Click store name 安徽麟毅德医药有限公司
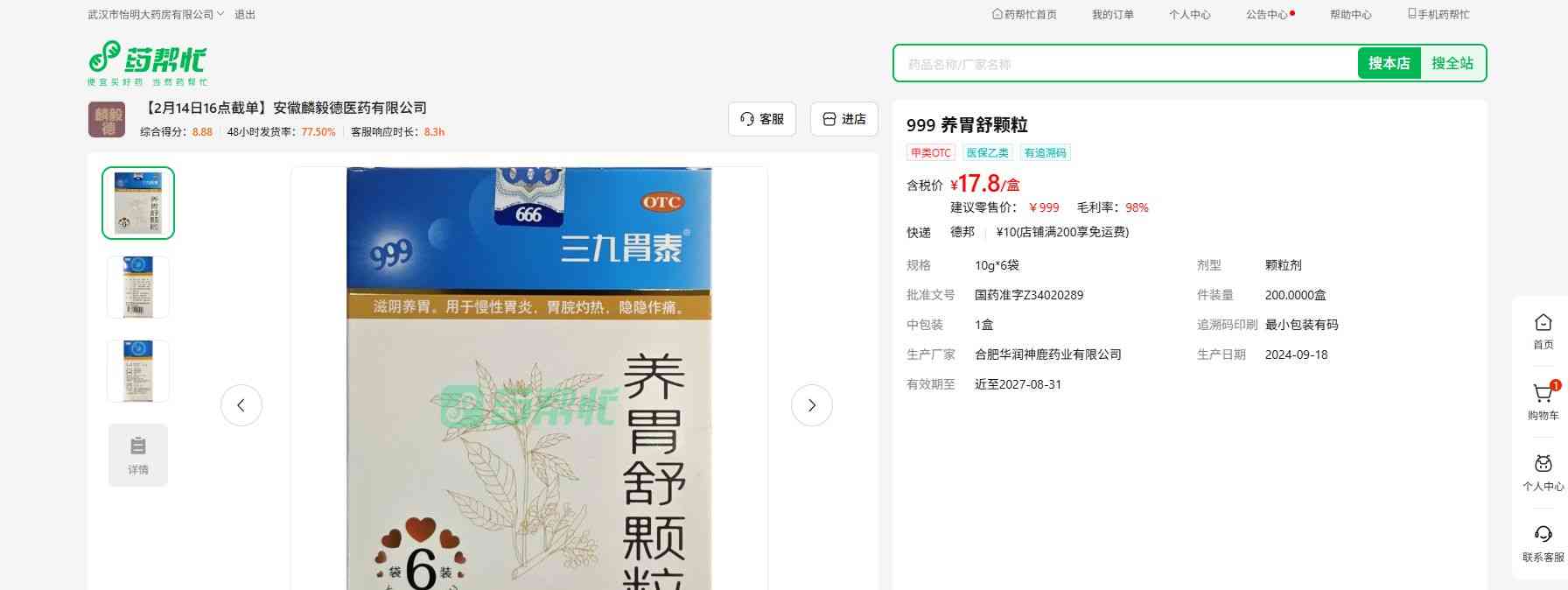1568x590 pixels. tap(350, 108)
